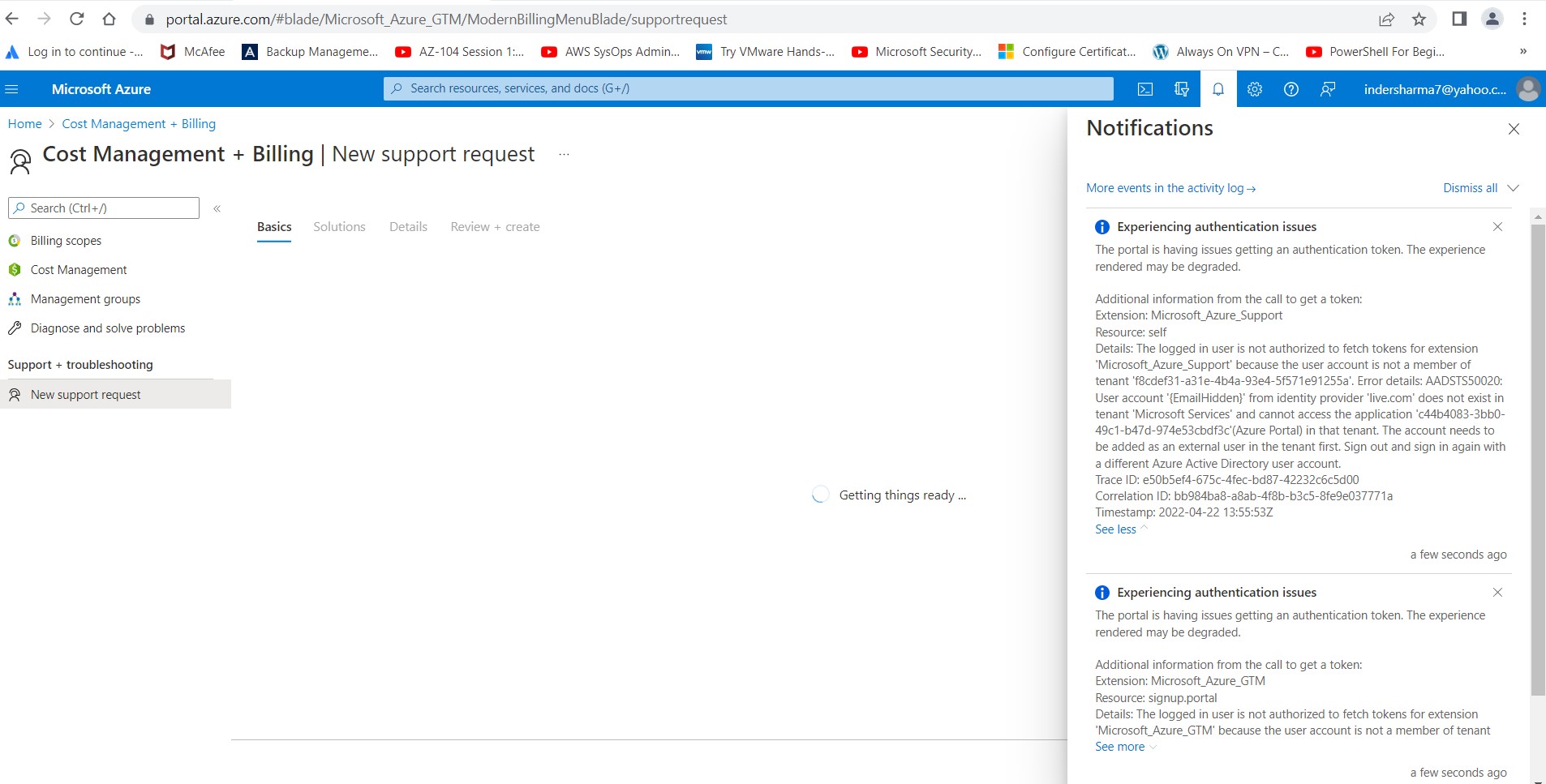The image size is (1546, 784).
Task: Select Diagnose and solve problems
Action: pos(107,328)
